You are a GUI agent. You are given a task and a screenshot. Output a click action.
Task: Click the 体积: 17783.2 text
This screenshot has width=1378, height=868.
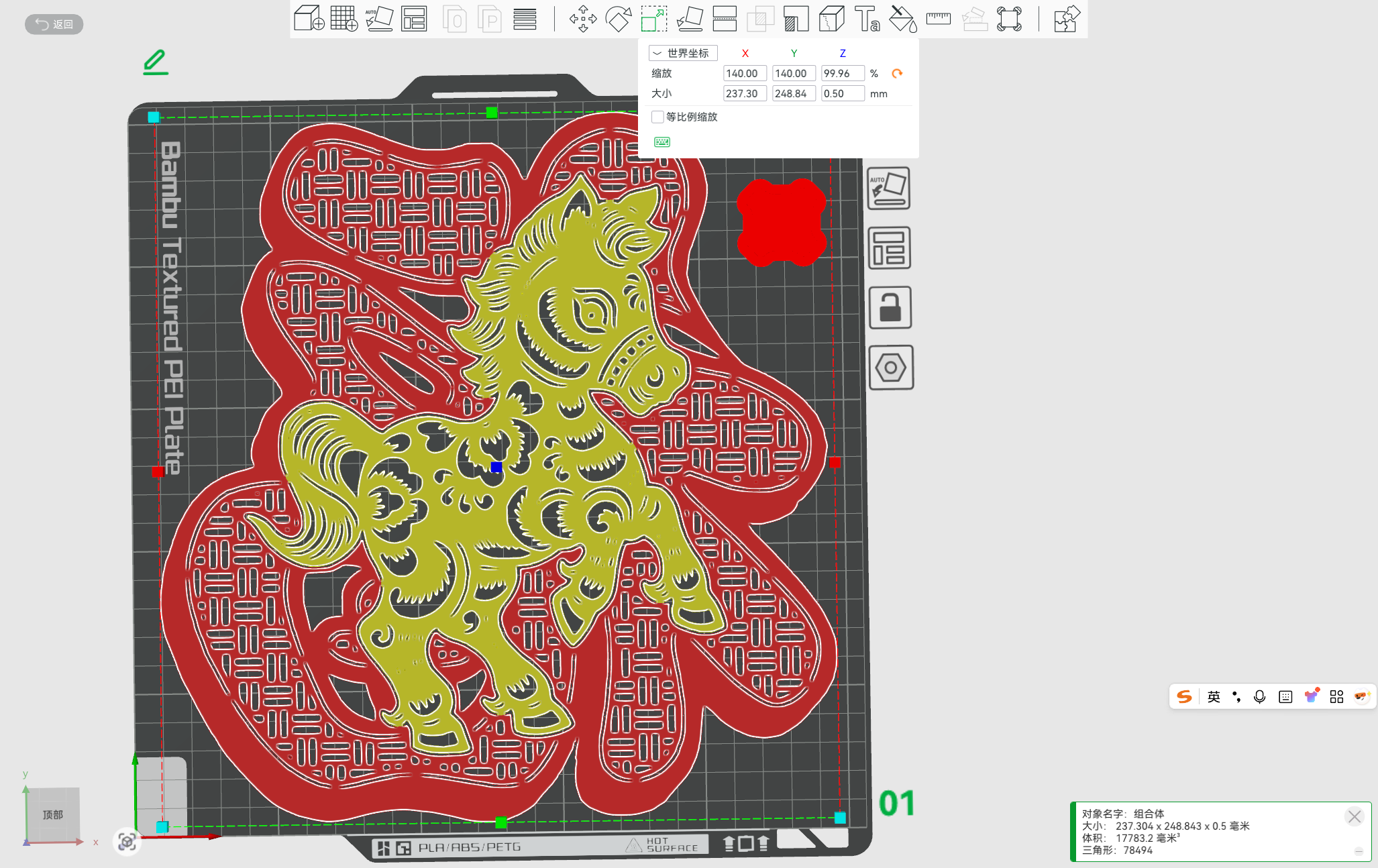tap(1131, 838)
